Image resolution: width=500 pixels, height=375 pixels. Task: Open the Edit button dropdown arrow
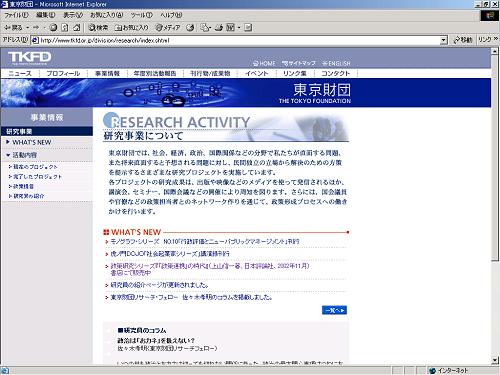239,28
